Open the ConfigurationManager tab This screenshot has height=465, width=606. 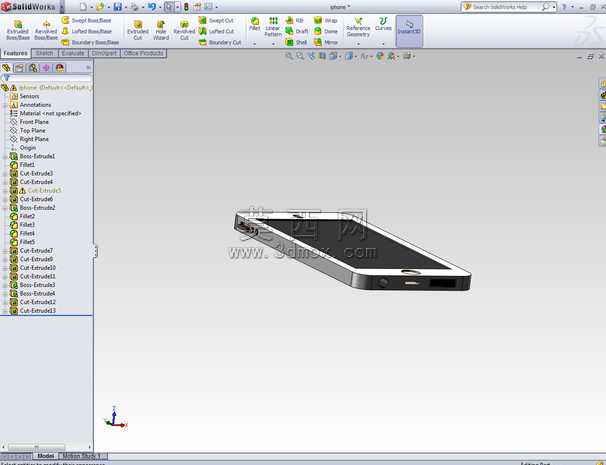pos(33,68)
